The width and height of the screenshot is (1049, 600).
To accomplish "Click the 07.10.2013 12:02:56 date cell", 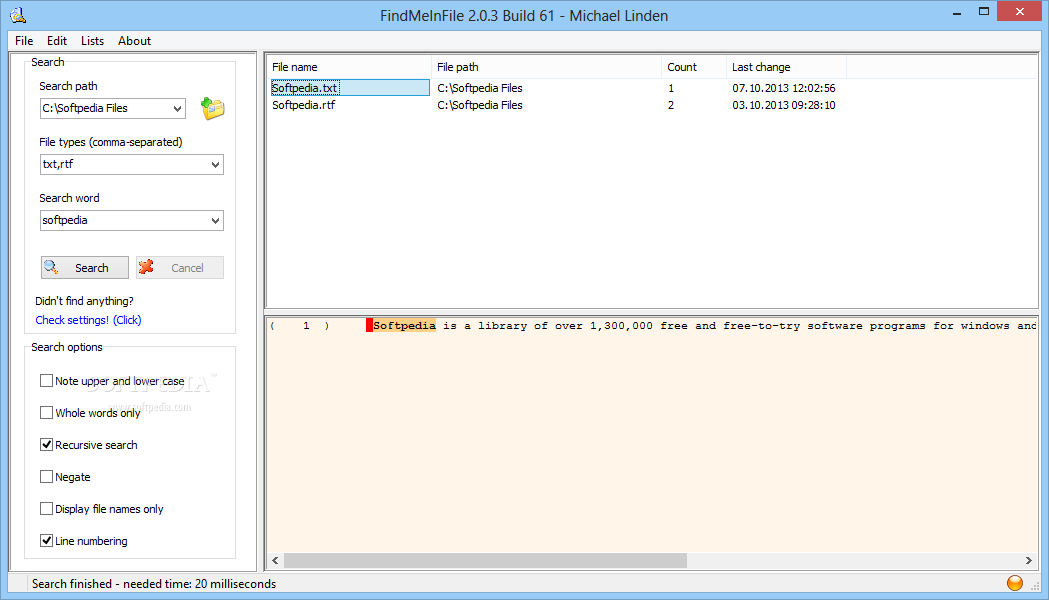I will 783,88.
